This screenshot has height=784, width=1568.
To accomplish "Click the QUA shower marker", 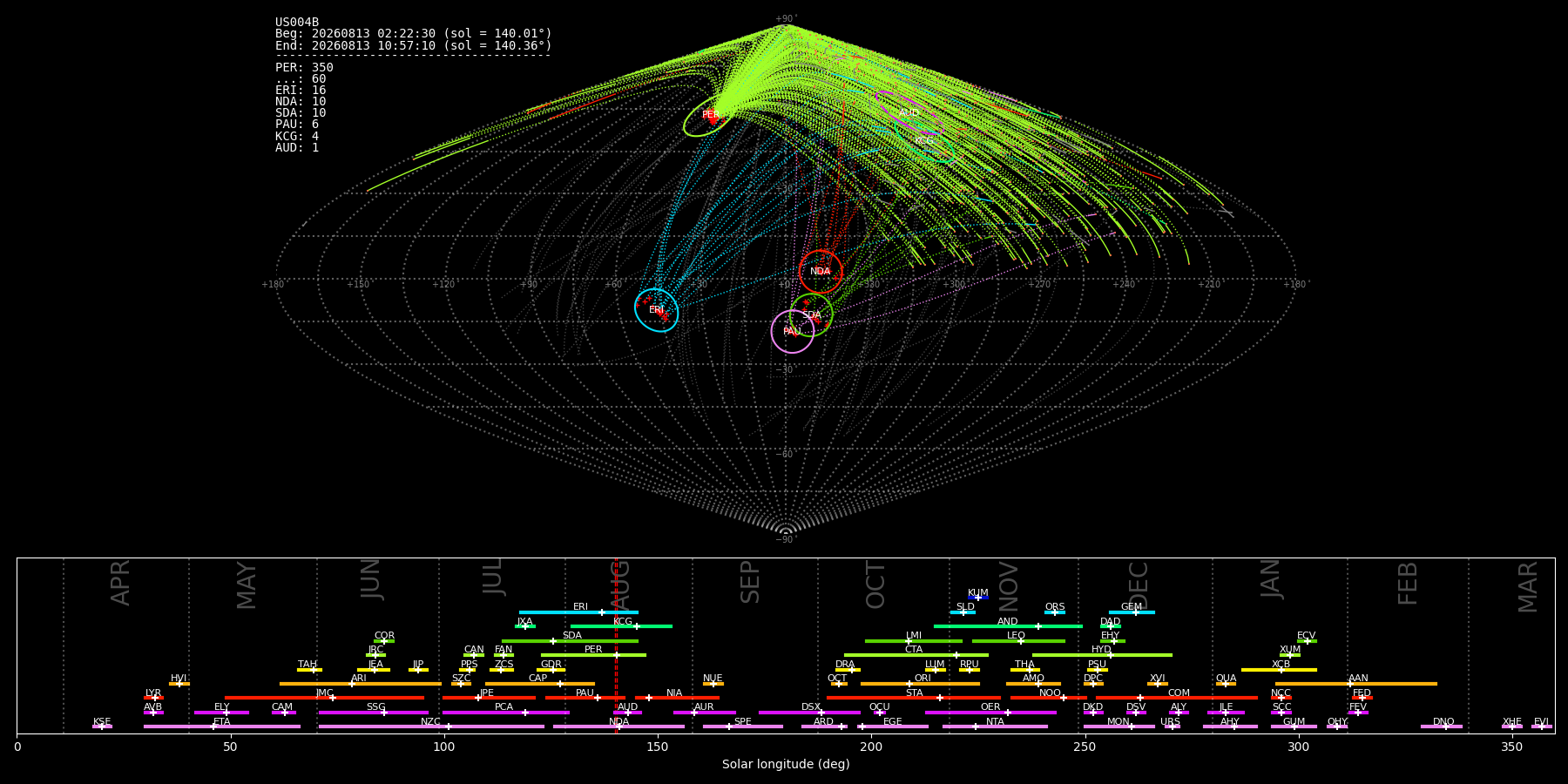I will 1226,684.
